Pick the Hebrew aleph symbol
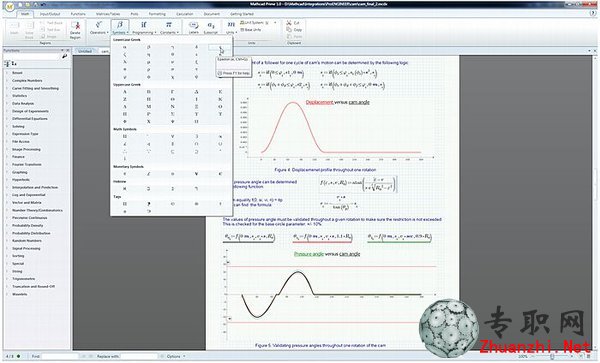Viewport: 600px width, 363px height. [125, 189]
